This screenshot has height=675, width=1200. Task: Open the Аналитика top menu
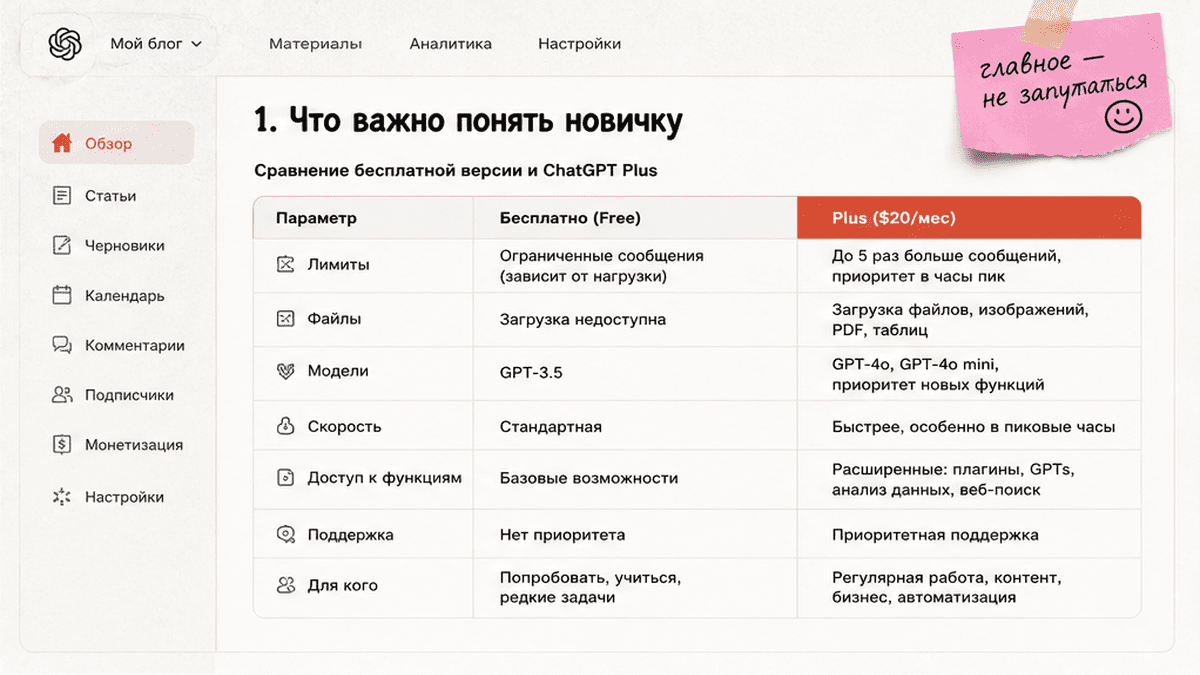click(x=450, y=44)
